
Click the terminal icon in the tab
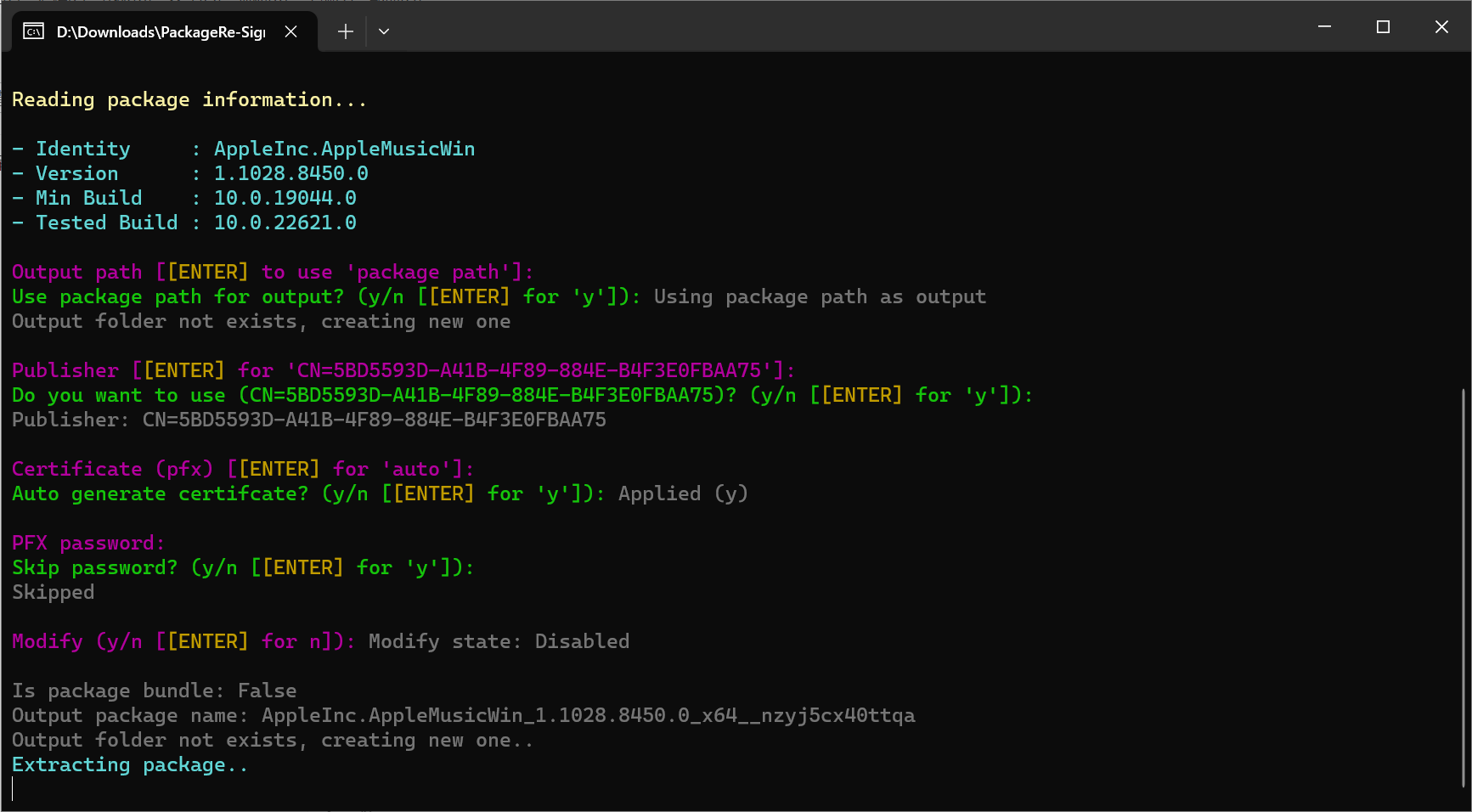[33, 31]
